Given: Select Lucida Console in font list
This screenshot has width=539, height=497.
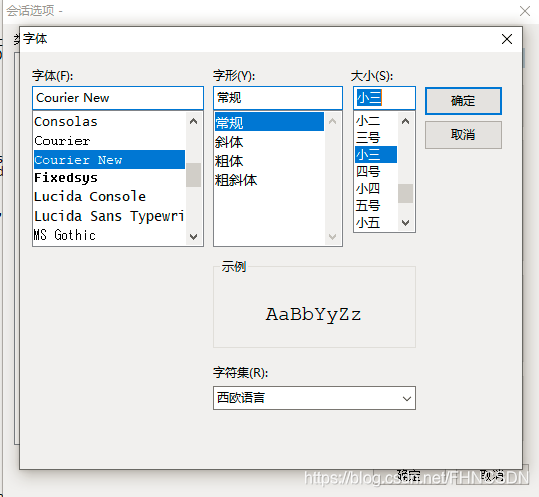Looking at the screenshot, I should click(x=109, y=197).
